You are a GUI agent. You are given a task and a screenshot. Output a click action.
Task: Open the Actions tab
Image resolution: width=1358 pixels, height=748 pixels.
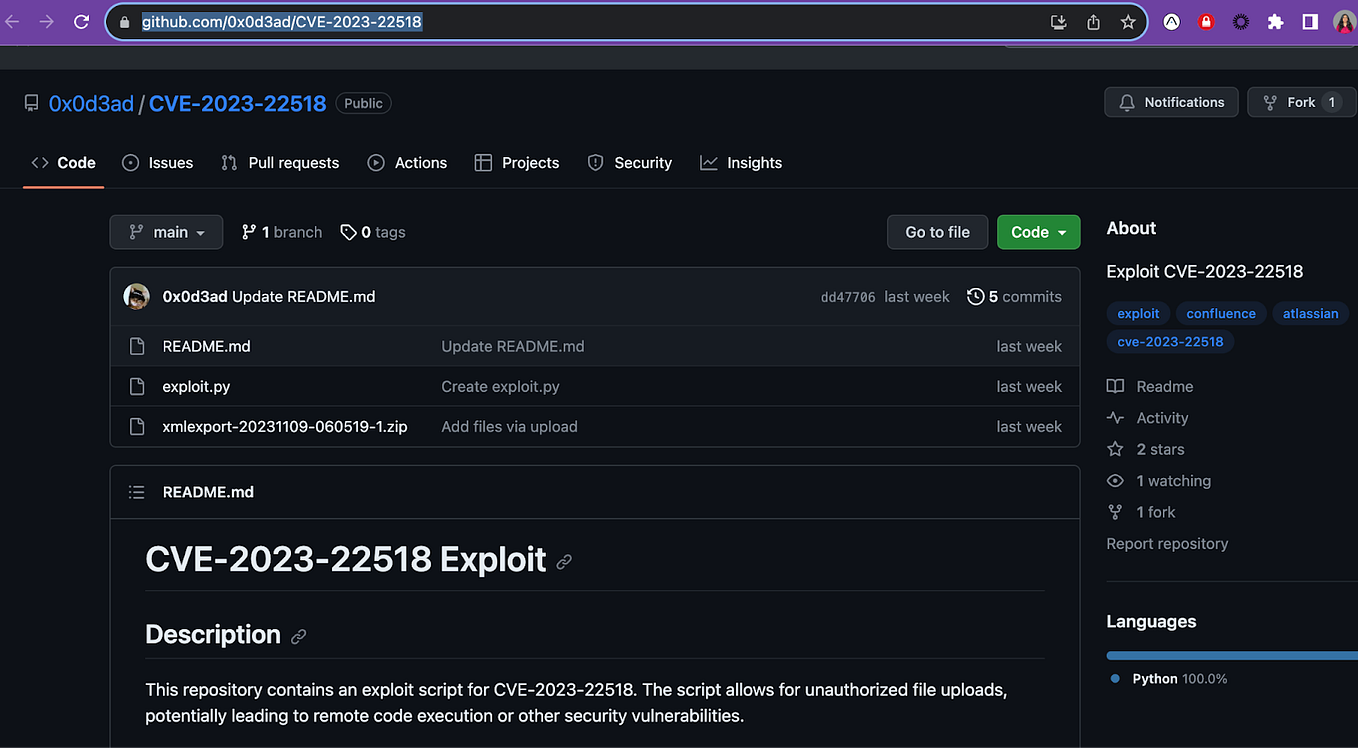click(x=407, y=163)
